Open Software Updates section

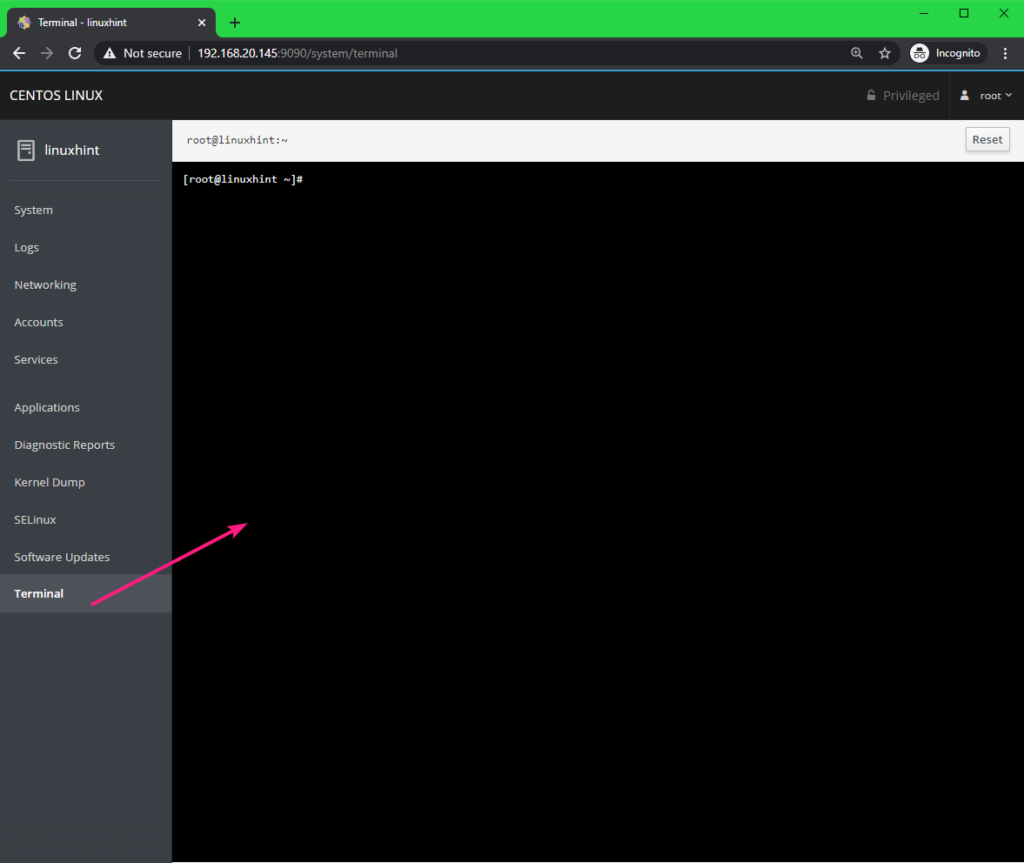(x=62, y=557)
